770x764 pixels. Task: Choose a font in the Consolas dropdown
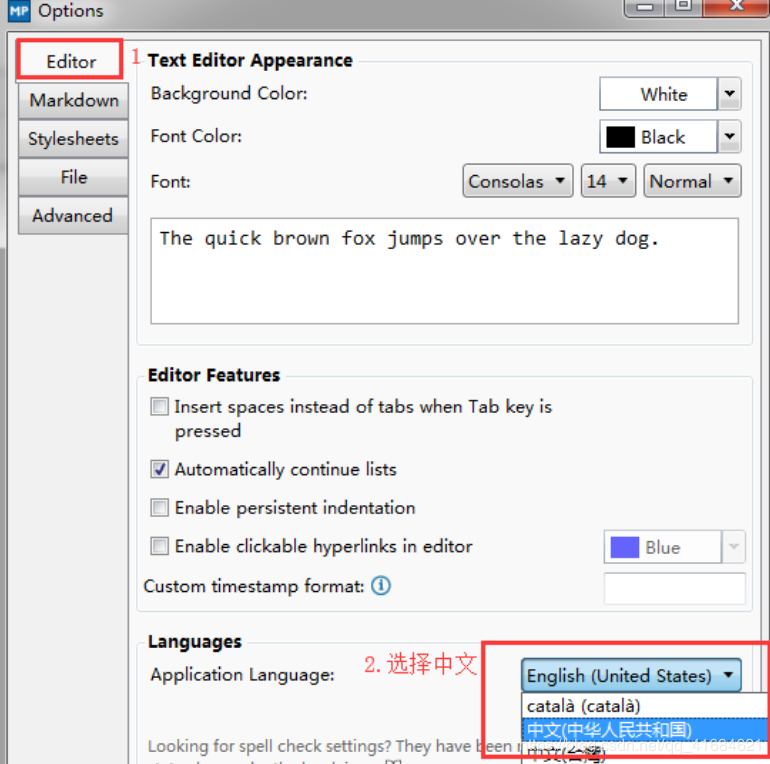click(x=518, y=181)
